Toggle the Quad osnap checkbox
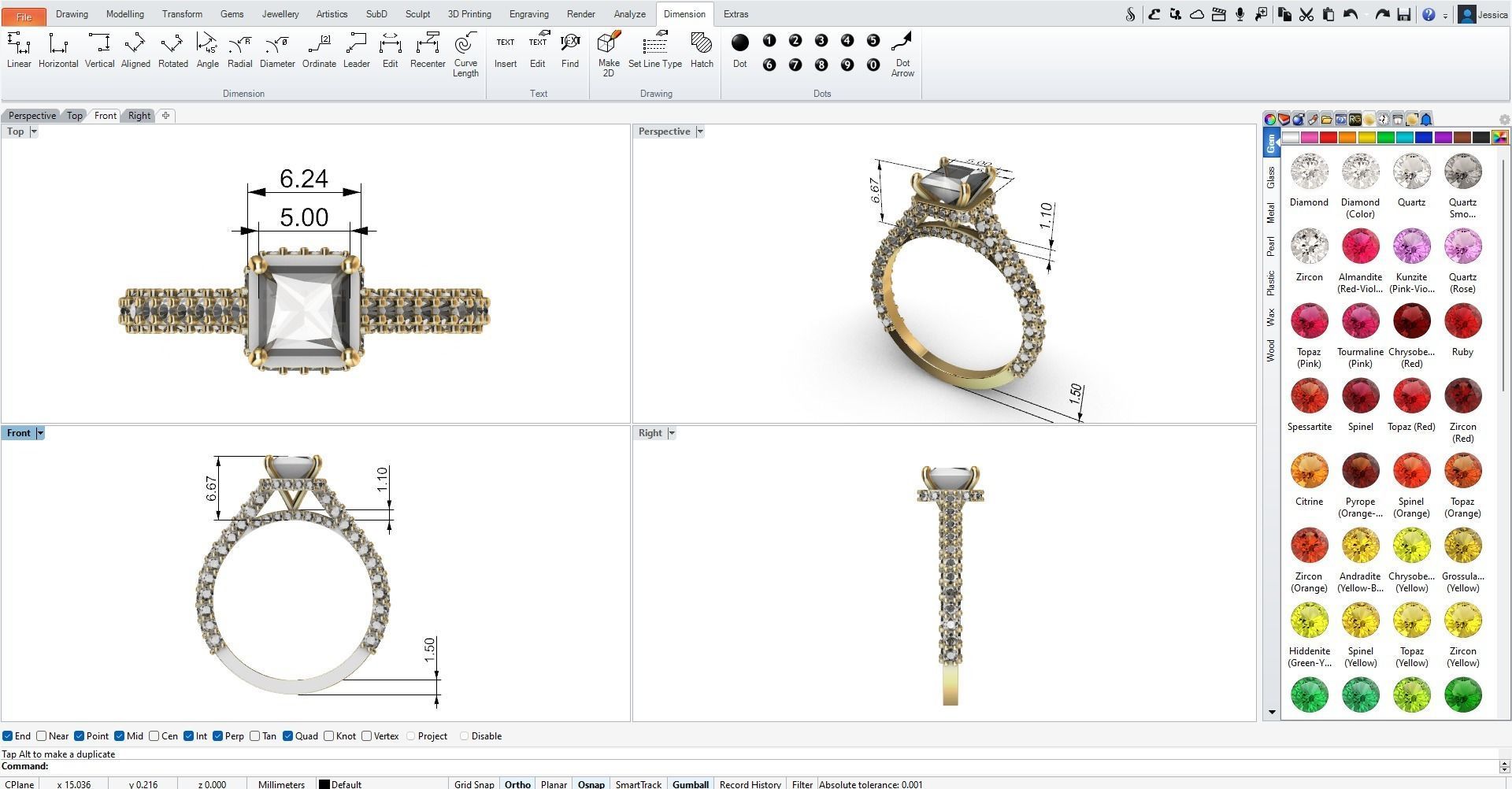This screenshot has width=1512, height=789. point(288,736)
